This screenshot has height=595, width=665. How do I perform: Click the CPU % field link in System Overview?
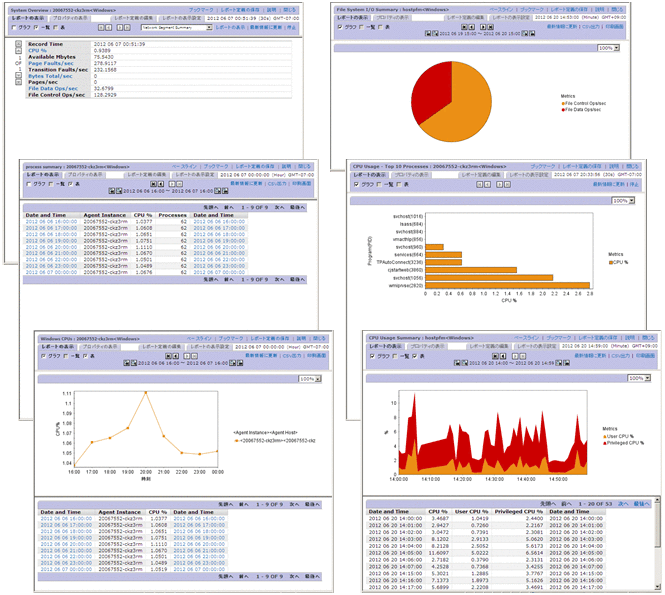[39, 50]
